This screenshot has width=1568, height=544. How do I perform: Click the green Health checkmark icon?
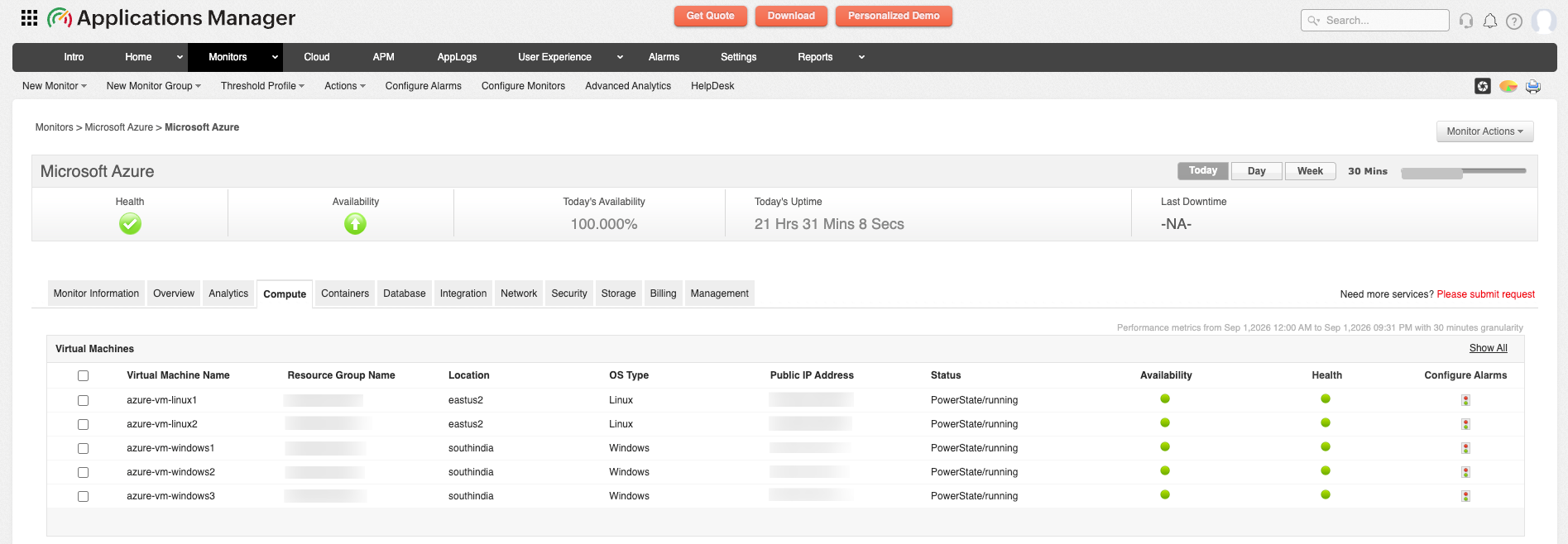[130, 224]
